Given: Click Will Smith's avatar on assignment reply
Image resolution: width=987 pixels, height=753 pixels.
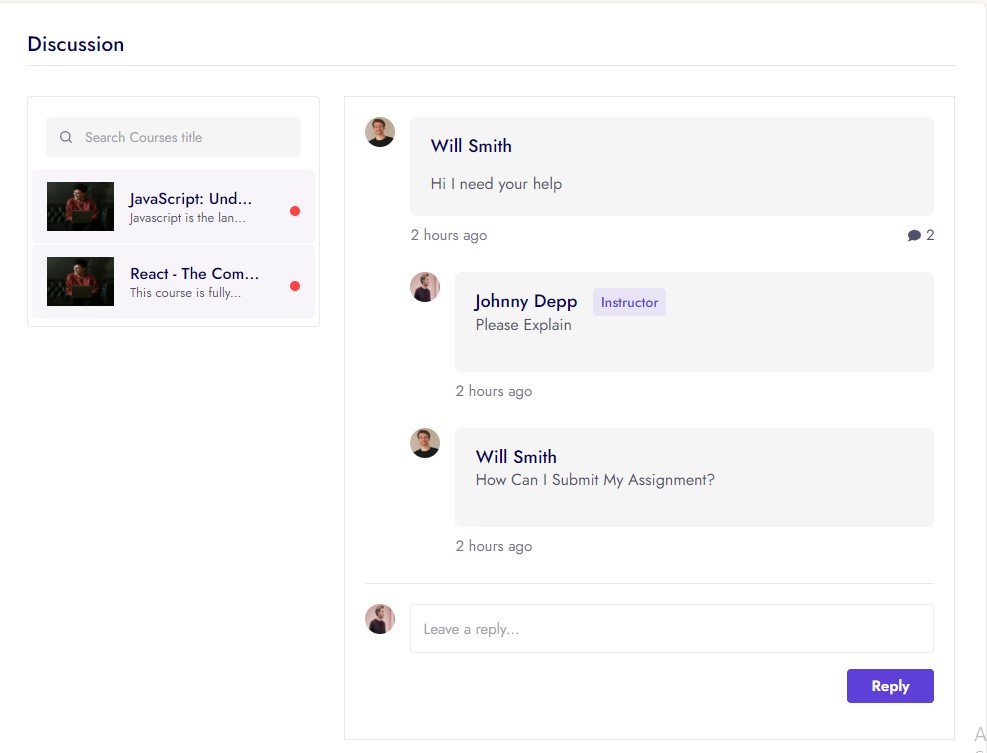Looking at the screenshot, I should pos(425,443).
